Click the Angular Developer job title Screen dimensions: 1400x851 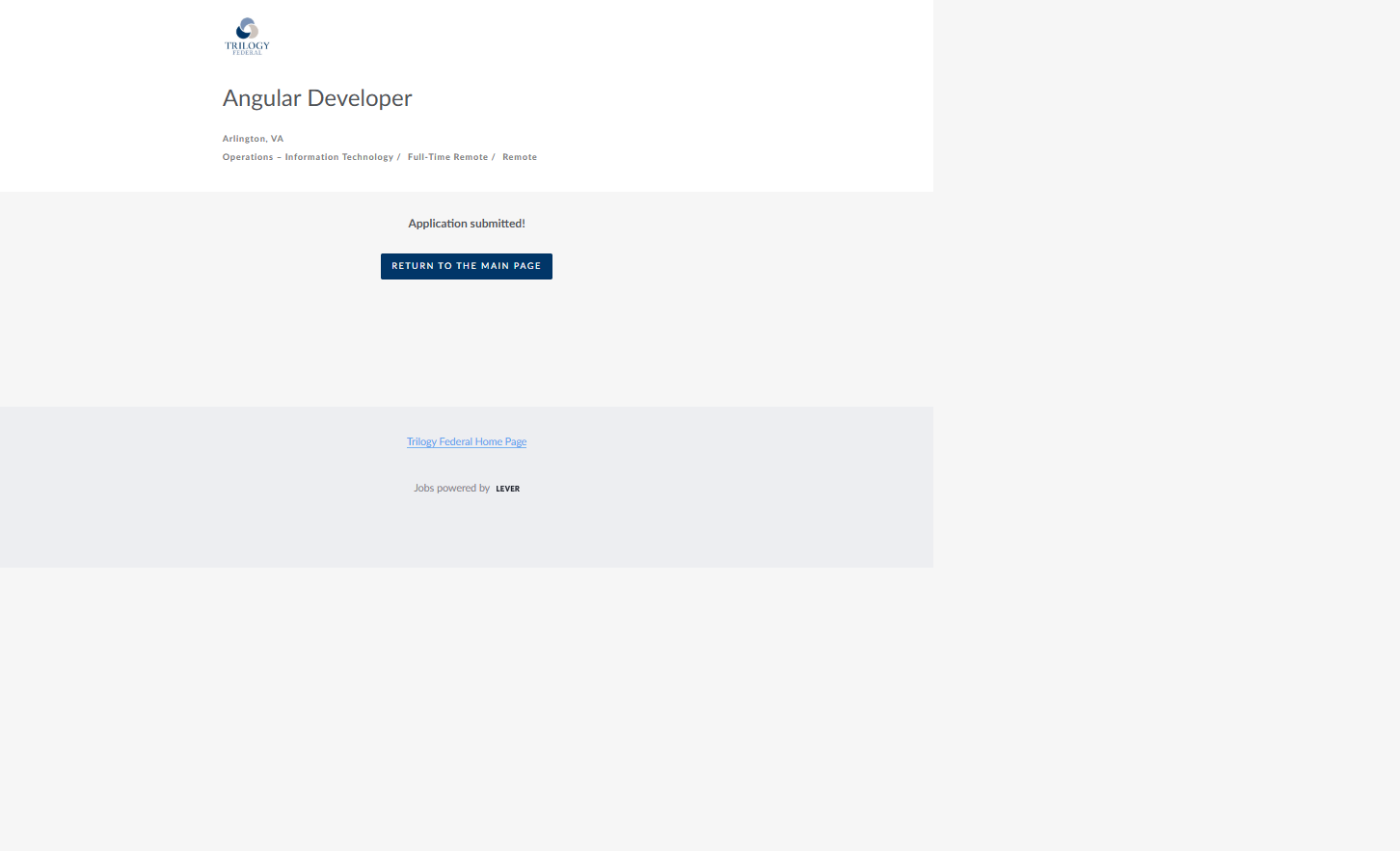317,98
